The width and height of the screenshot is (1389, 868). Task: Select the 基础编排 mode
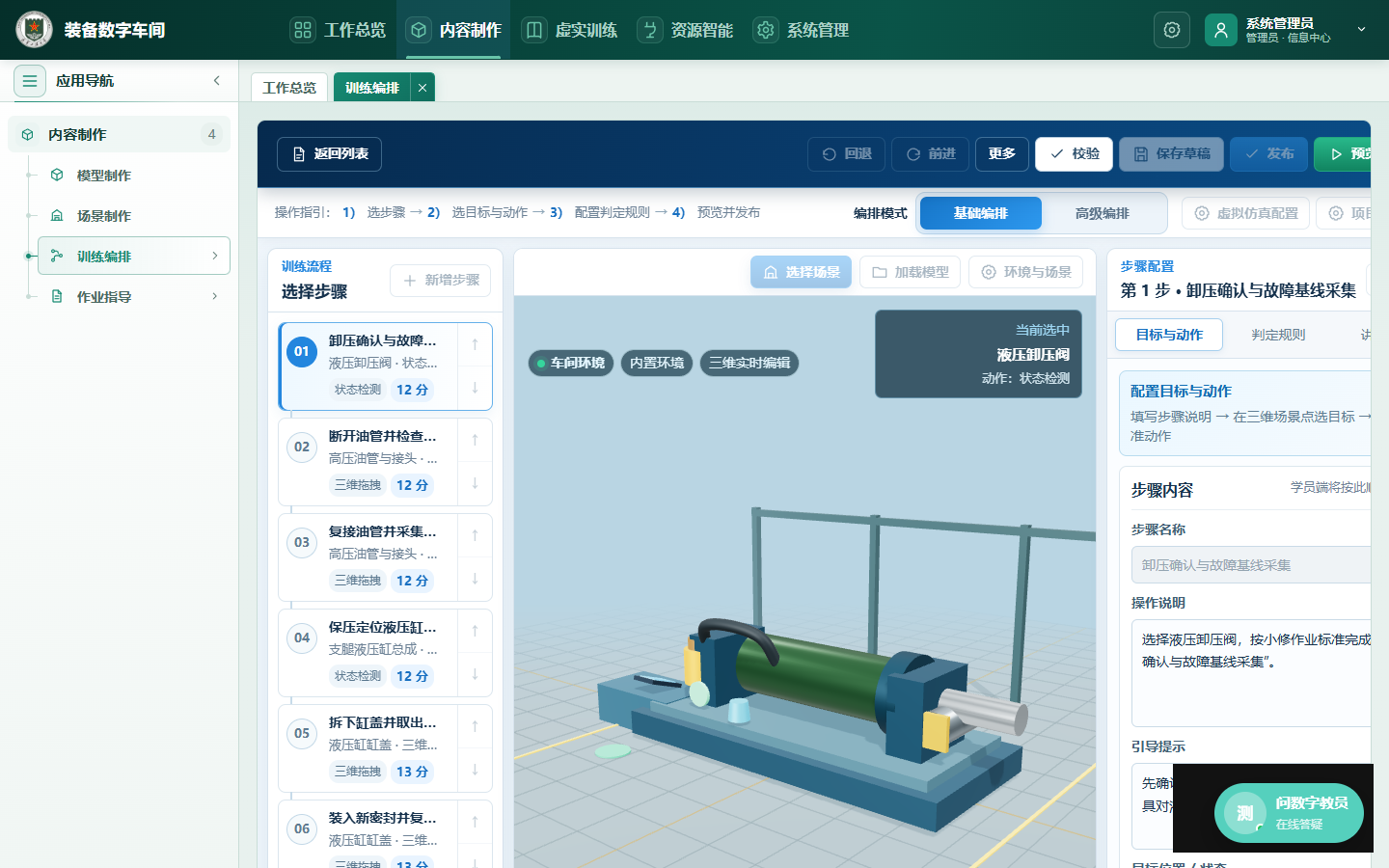[x=981, y=213]
